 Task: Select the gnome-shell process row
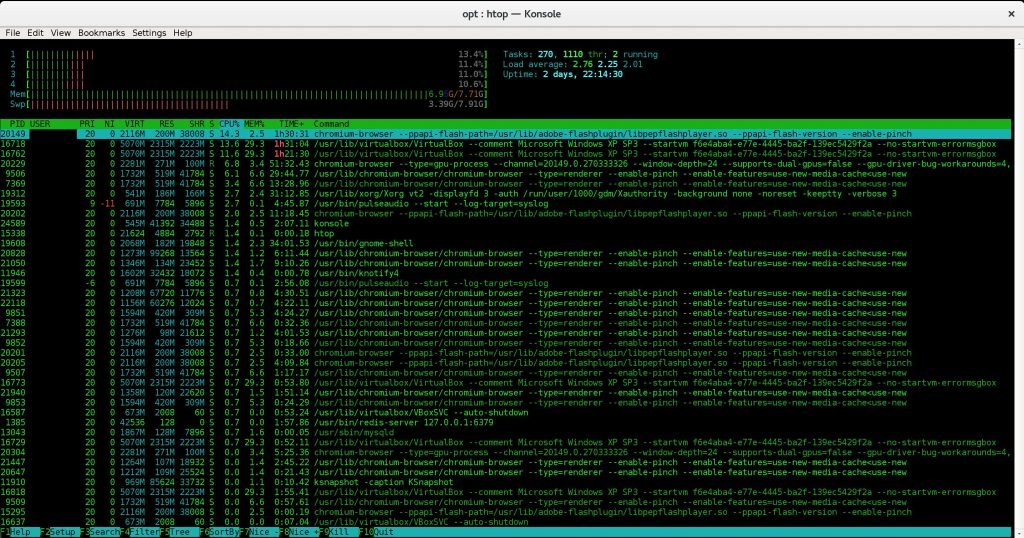pos(505,244)
